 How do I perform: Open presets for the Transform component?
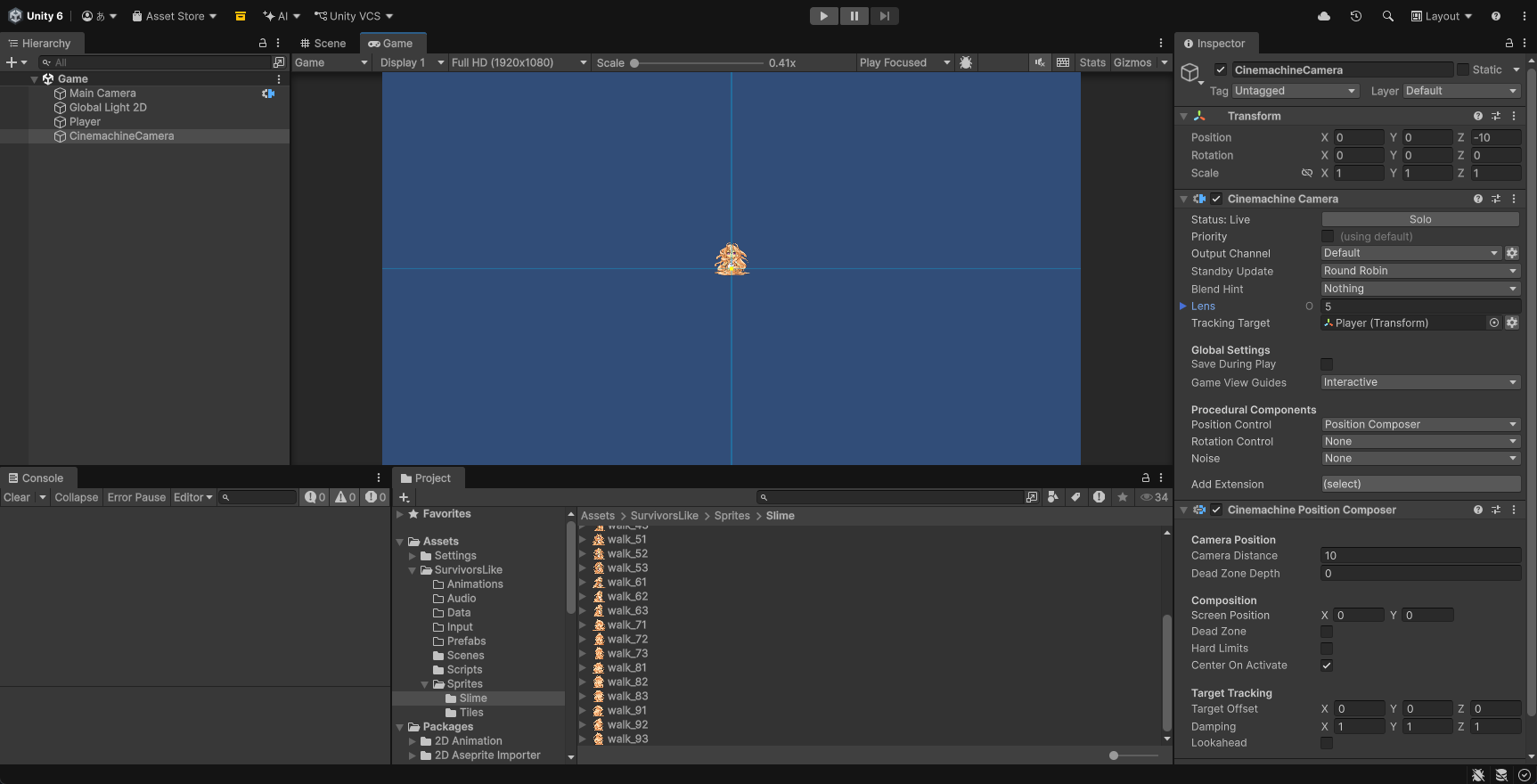1496,116
